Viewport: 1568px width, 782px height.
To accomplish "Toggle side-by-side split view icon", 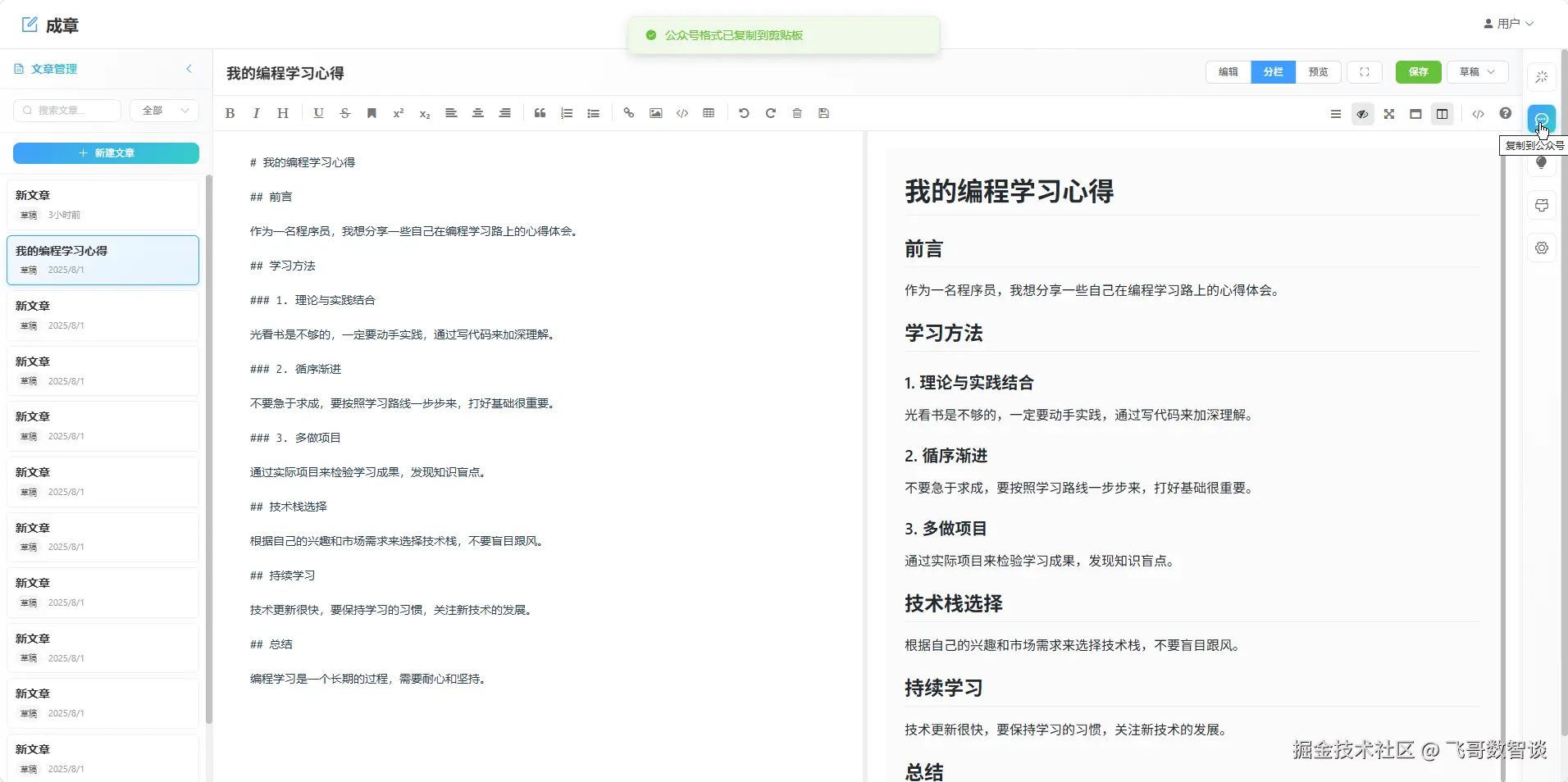I will point(1442,114).
